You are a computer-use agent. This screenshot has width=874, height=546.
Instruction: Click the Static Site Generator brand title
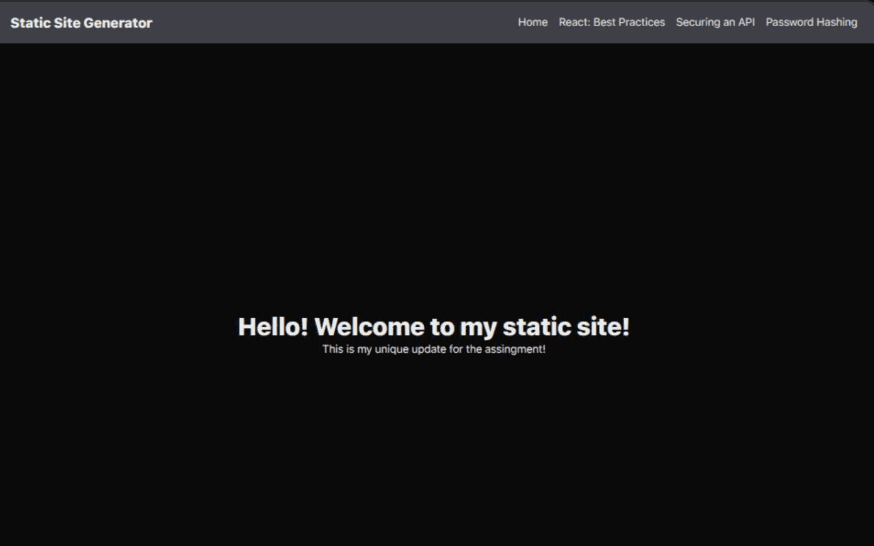coord(81,23)
